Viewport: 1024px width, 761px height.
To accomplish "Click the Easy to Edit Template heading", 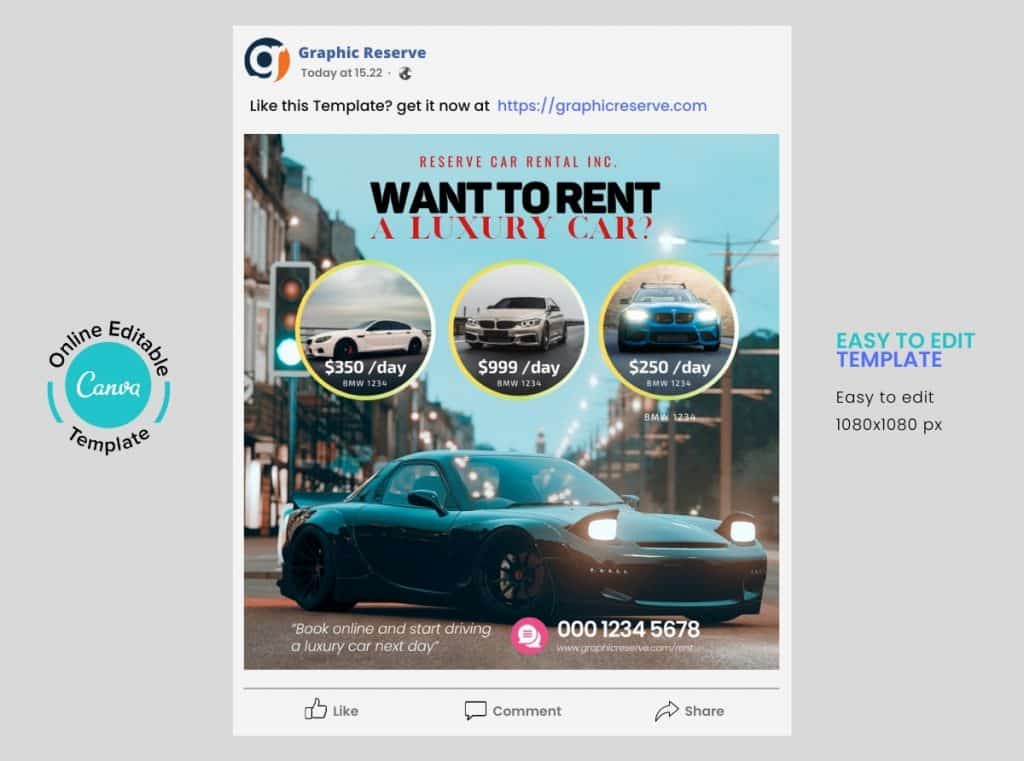I will pos(905,350).
